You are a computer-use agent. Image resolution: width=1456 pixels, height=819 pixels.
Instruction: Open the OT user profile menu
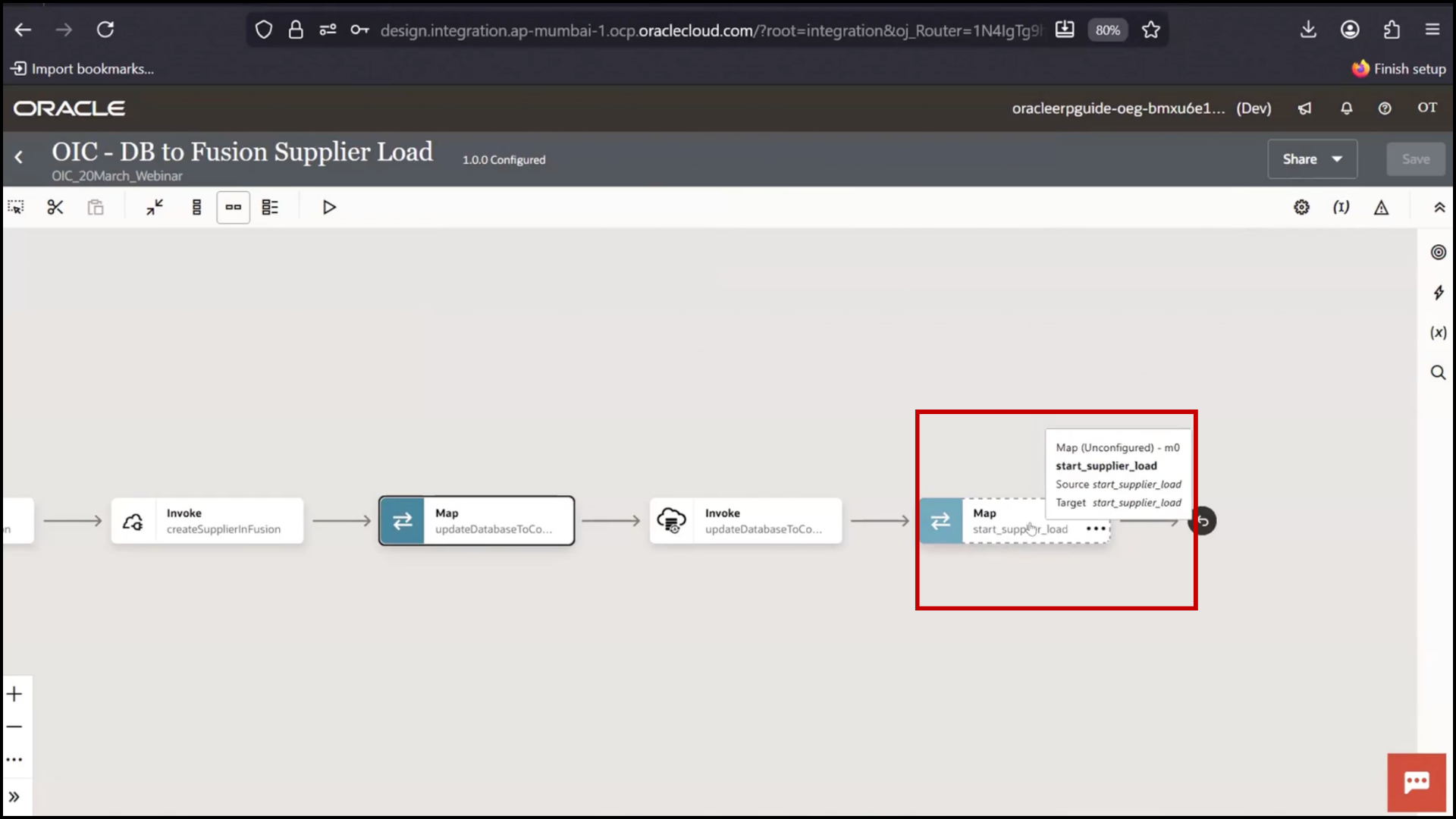1427,108
